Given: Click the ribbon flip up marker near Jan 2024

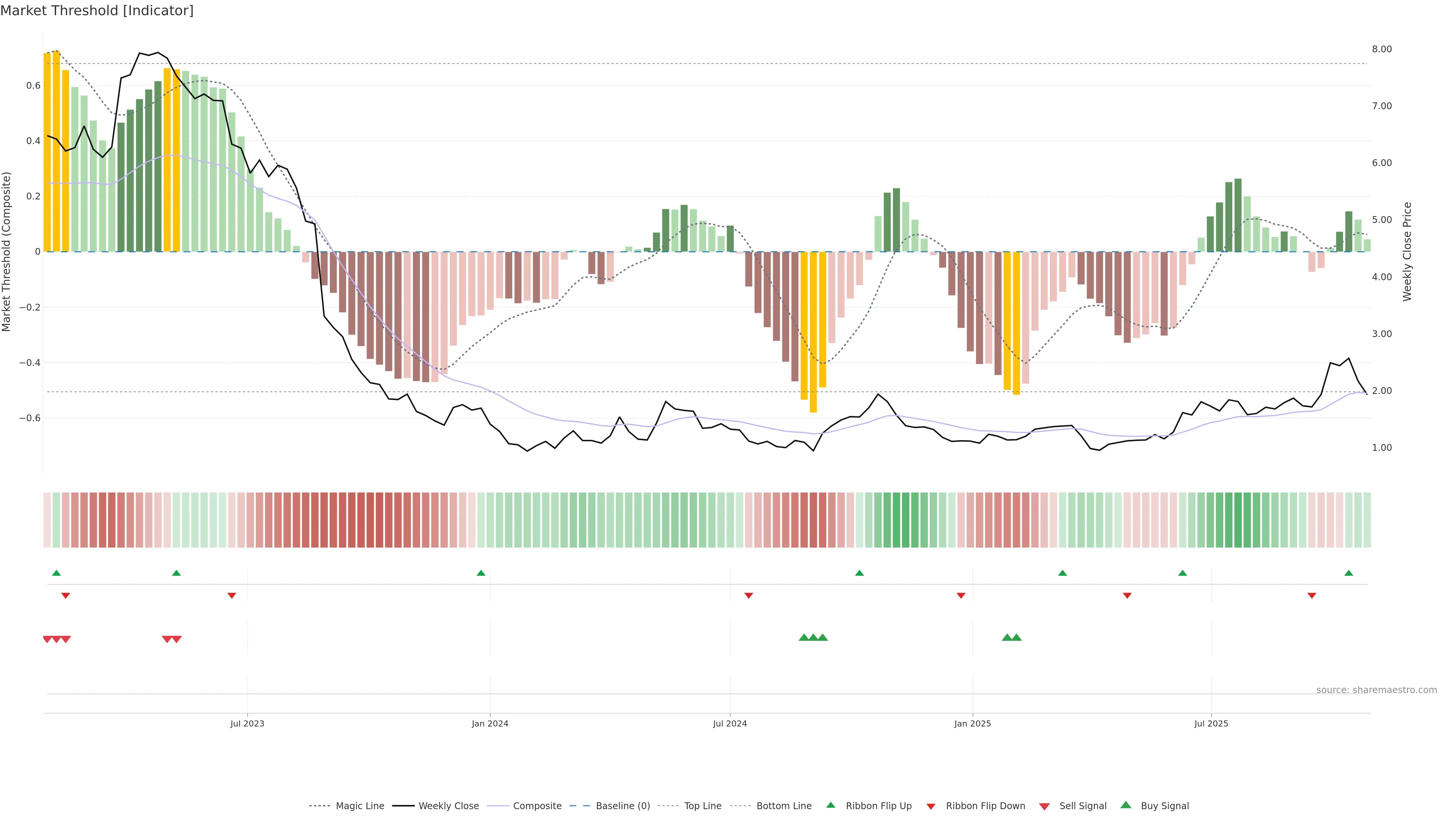Looking at the screenshot, I should tap(481, 573).
